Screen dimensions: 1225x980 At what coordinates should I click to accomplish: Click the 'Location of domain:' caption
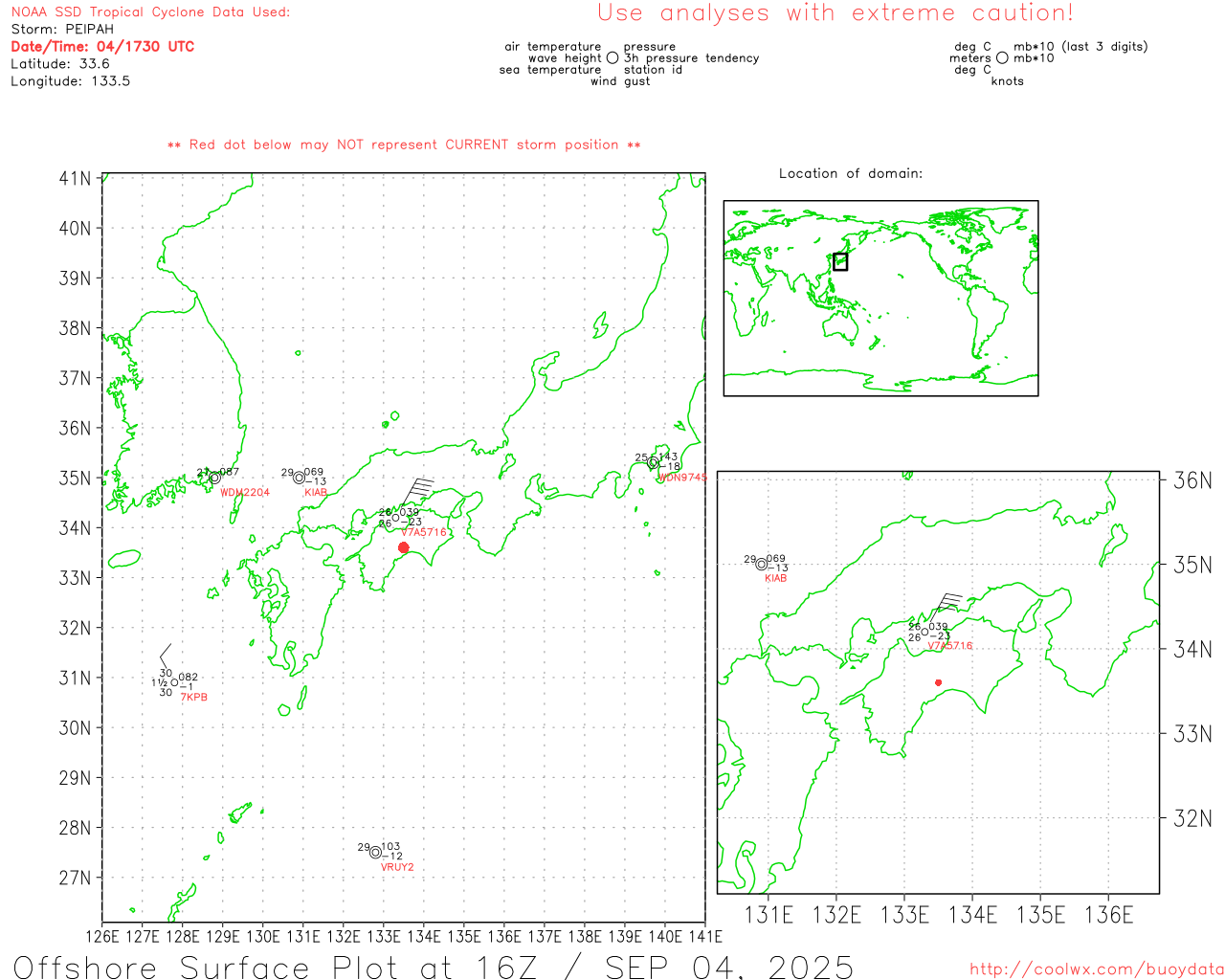(851, 173)
